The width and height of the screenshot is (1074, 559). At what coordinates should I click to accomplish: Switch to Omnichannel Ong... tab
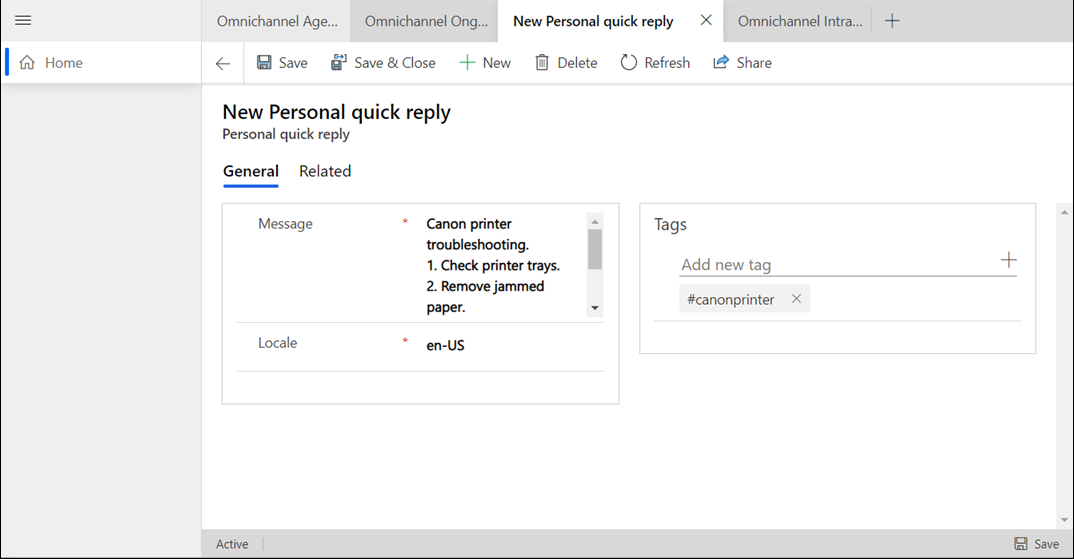(425, 21)
